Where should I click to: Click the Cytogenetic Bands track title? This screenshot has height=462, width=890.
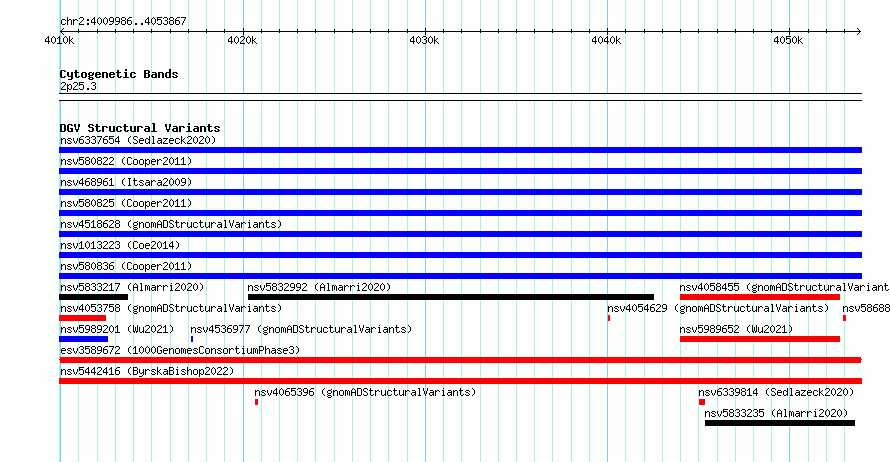[119, 74]
